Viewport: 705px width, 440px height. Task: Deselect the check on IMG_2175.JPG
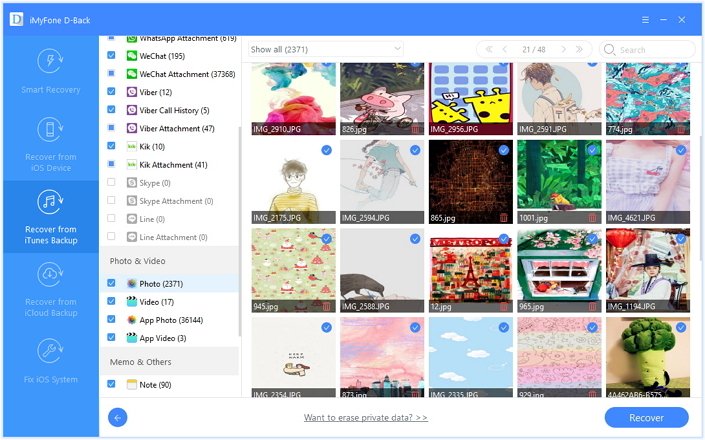326,150
